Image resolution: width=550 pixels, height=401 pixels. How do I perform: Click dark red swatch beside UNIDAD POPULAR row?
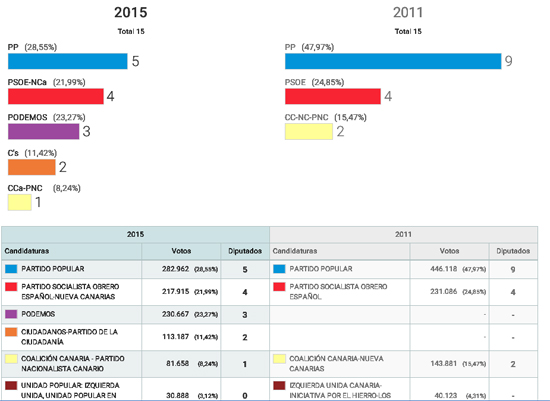11,386
